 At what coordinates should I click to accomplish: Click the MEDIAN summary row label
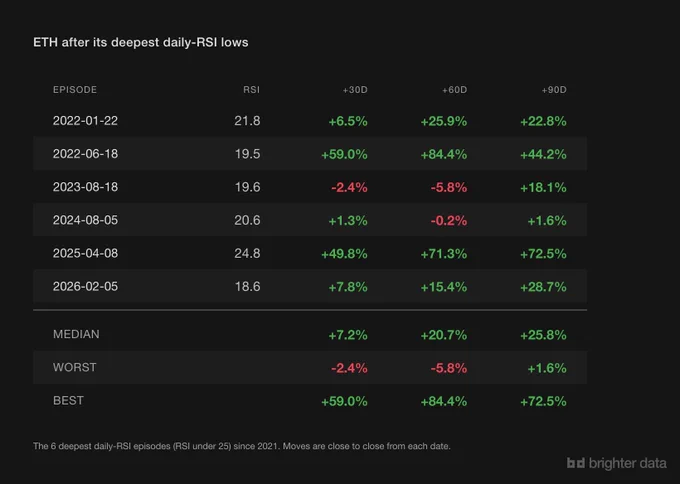tap(76, 334)
